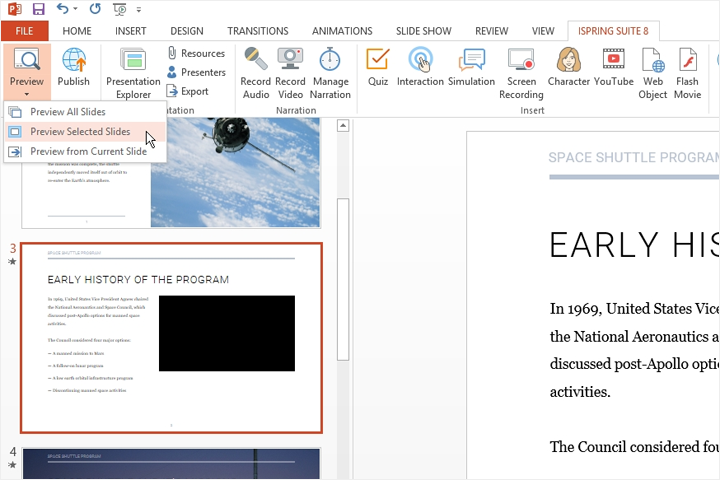Click the PowerPoint application icon

pos(15,9)
